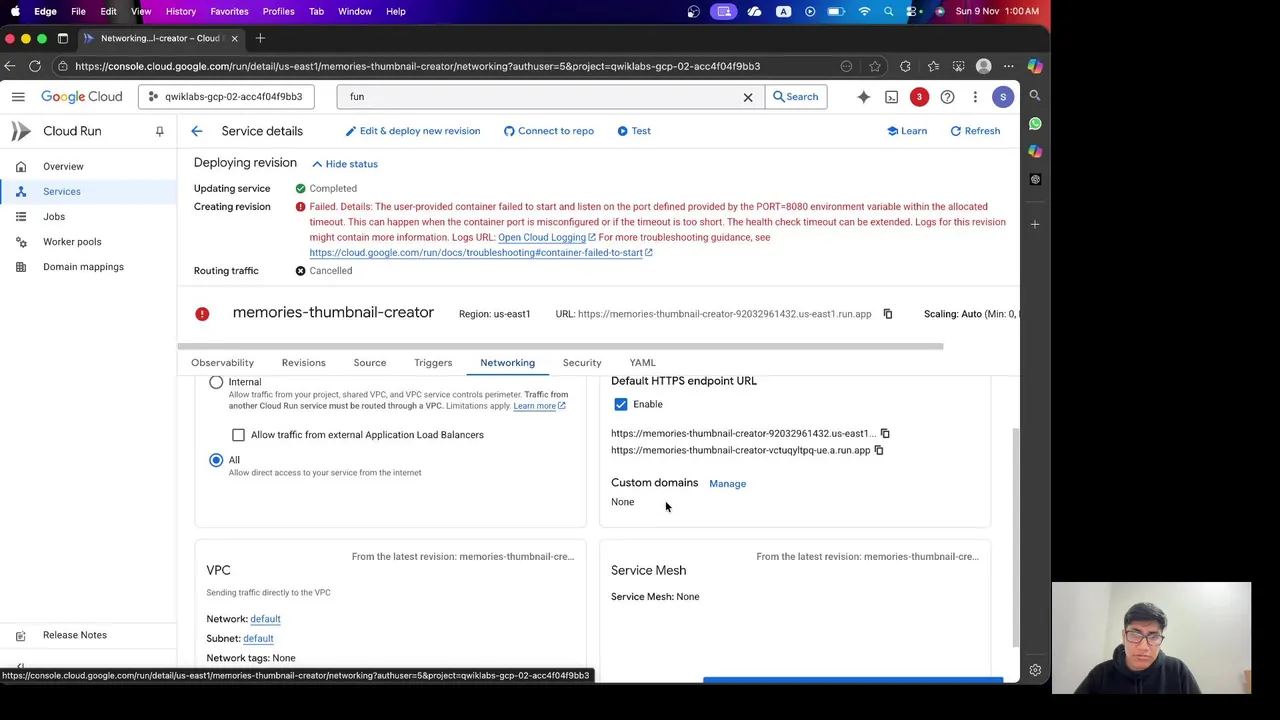Screen dimensions: 1280x720
Task: Switch to the Observability tab
Action: pos(222,363)
